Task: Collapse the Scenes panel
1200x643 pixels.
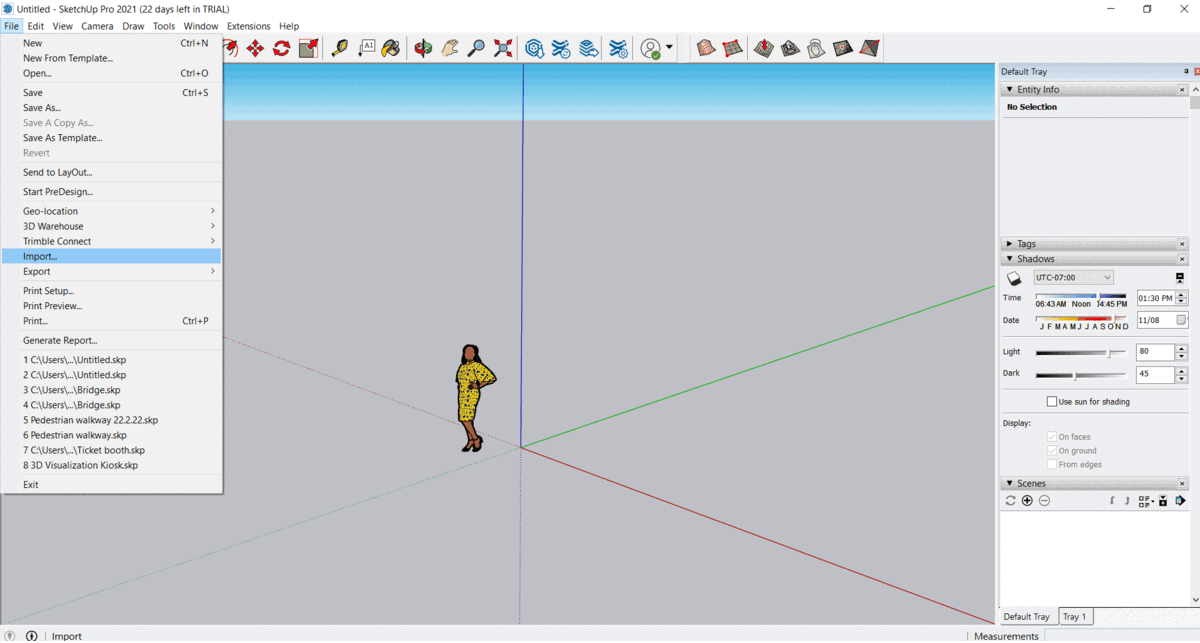Action: click(1010, 484)
